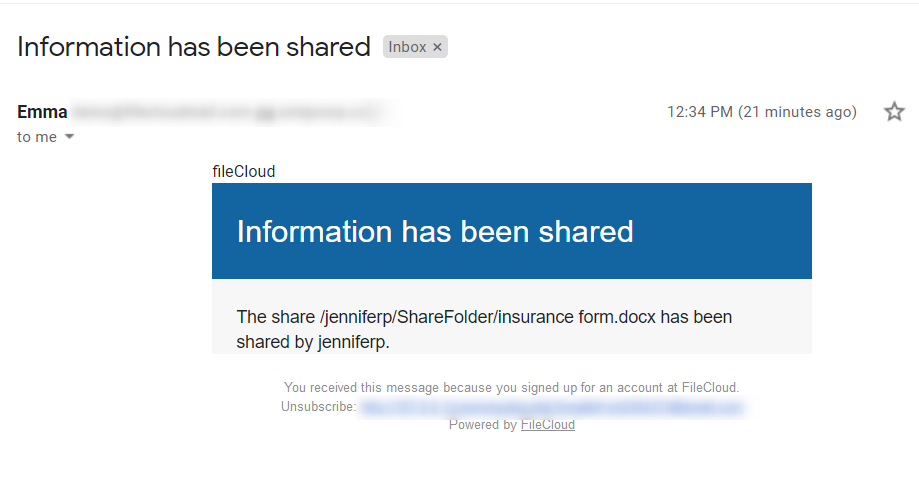Screen dimensions: 919x481
Task: Click "shared by jenniferp." line in body
Action: pyautogui.click(x=312, y=341)
